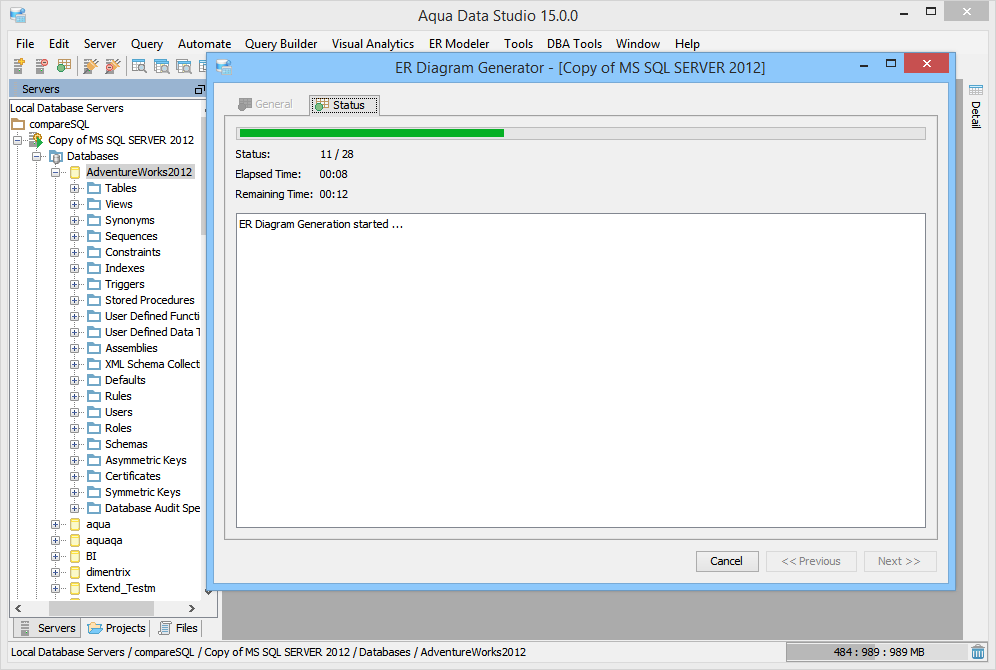
Task: Expand the Constraints folder node
Action: point(75,252)
